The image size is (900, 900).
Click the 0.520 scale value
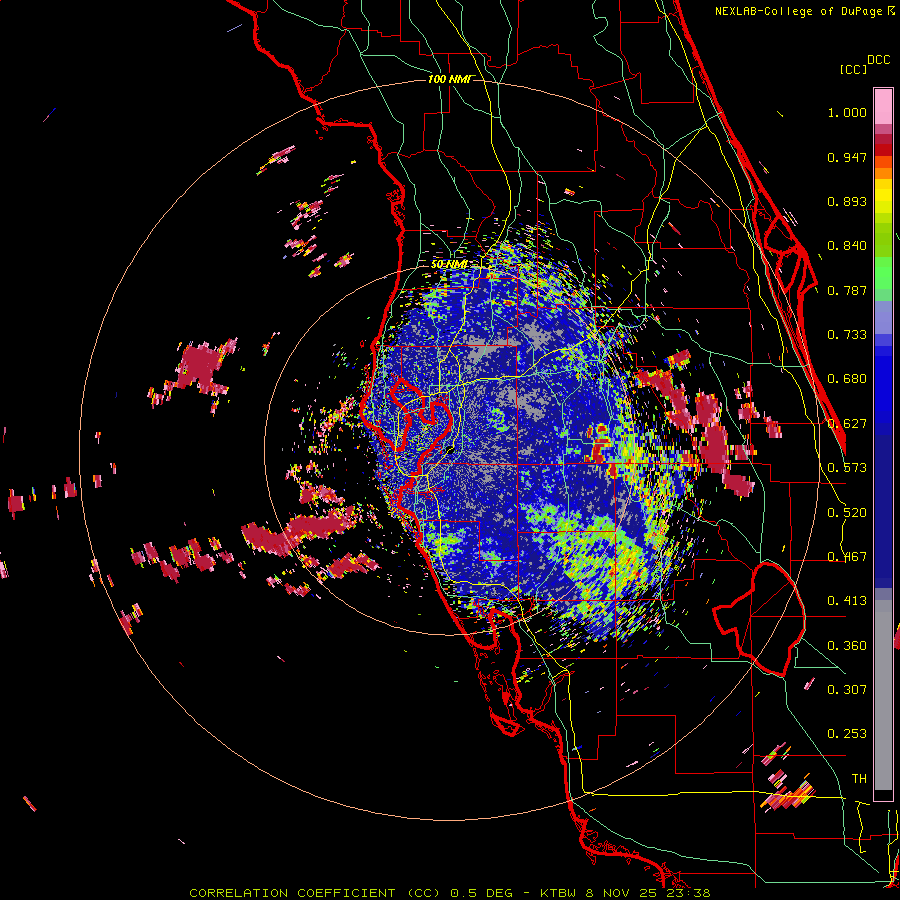coord(847,513)
